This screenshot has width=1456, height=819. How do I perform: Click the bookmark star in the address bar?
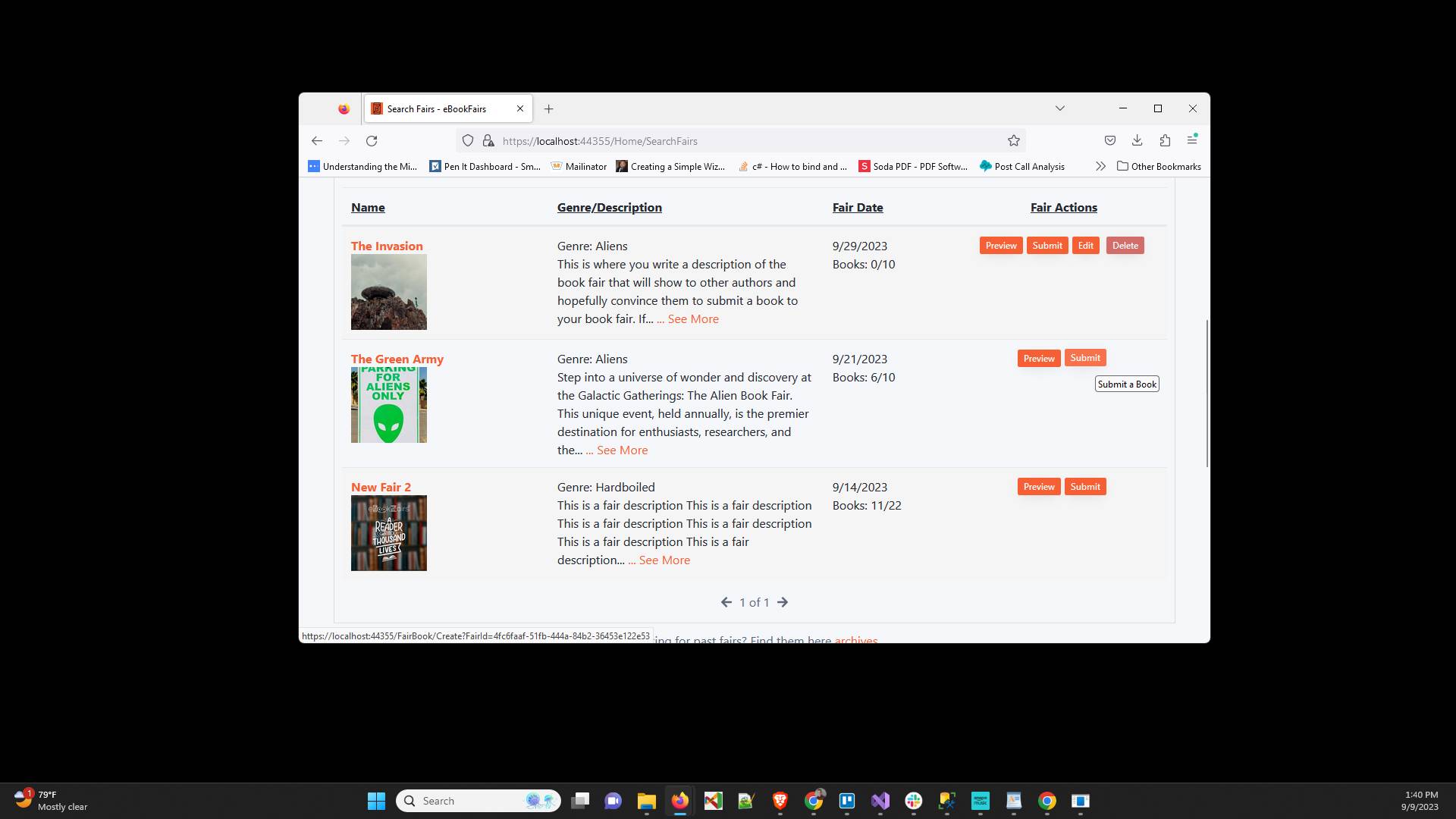pos(1014,140)
